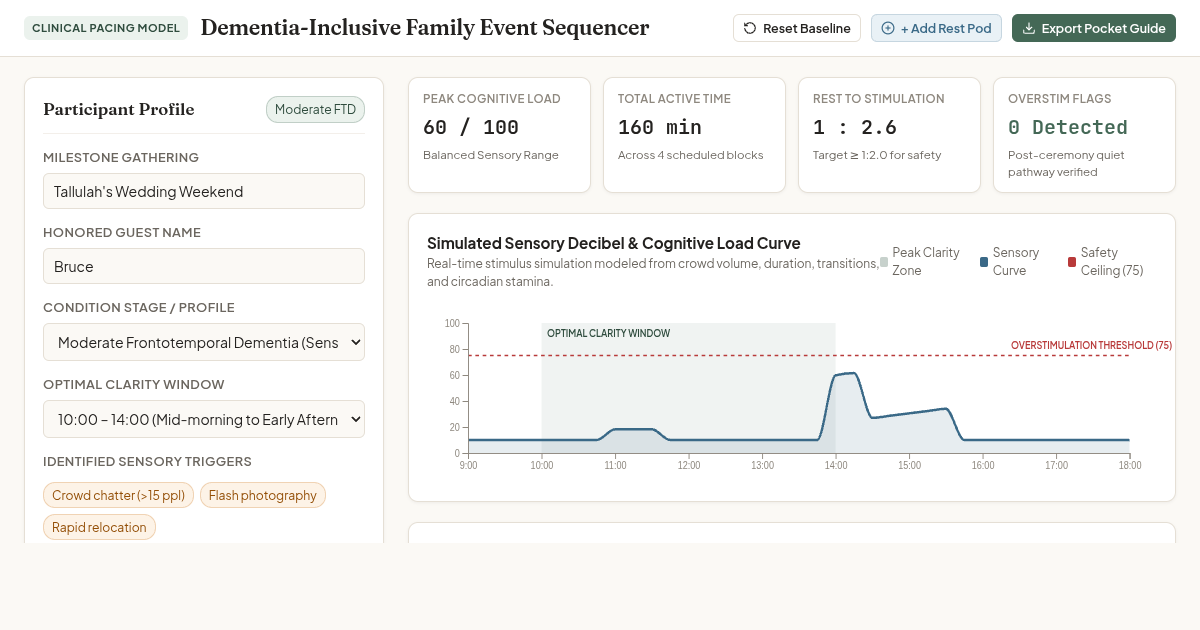Click the Participant Profile heading
Screen dimensions: 1200x630
[x=119, y=109]
